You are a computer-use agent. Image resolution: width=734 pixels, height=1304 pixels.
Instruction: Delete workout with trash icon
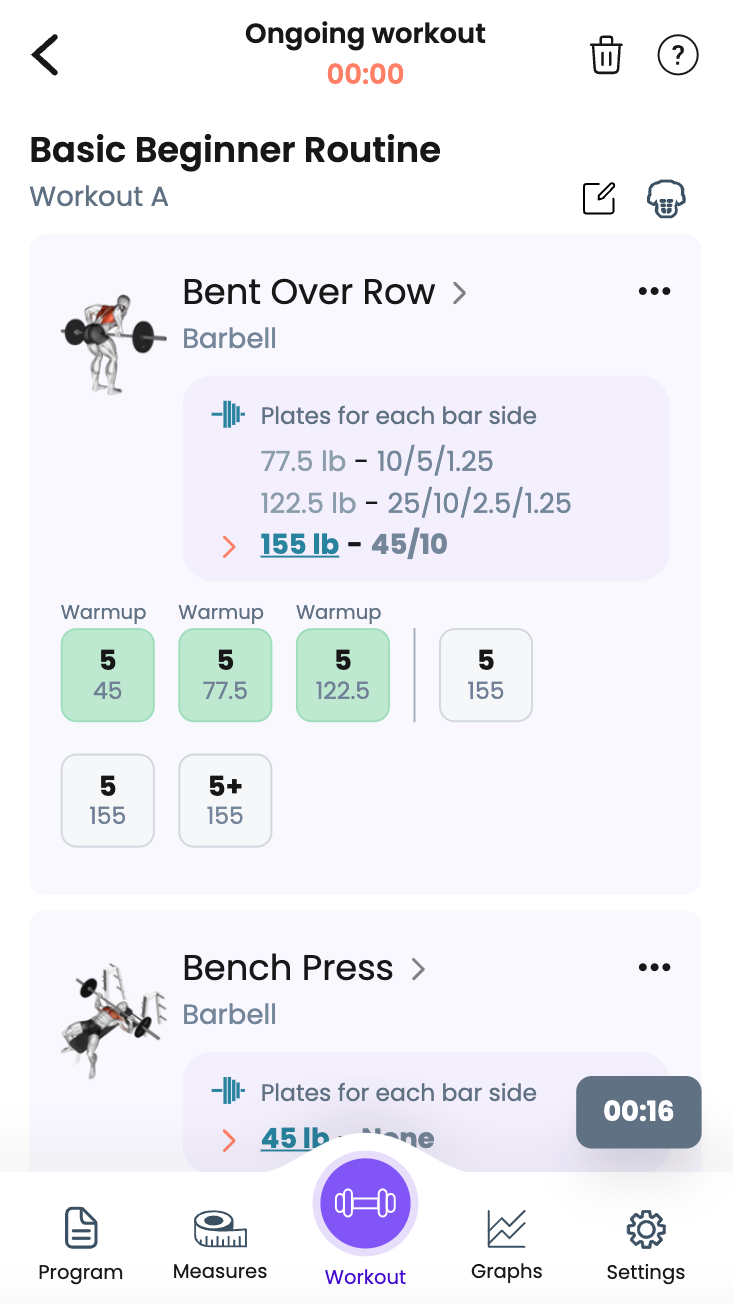tap(606, 55)
